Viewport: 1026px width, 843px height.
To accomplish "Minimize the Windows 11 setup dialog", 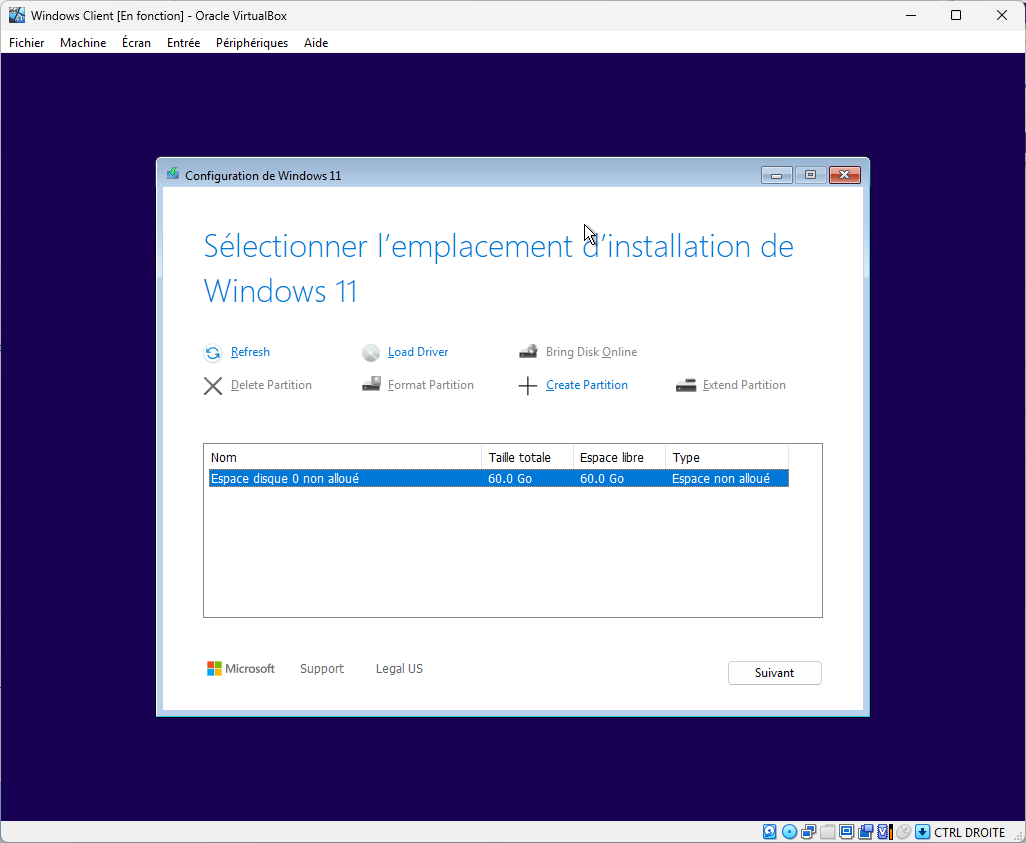I will [x=777, y=175].
